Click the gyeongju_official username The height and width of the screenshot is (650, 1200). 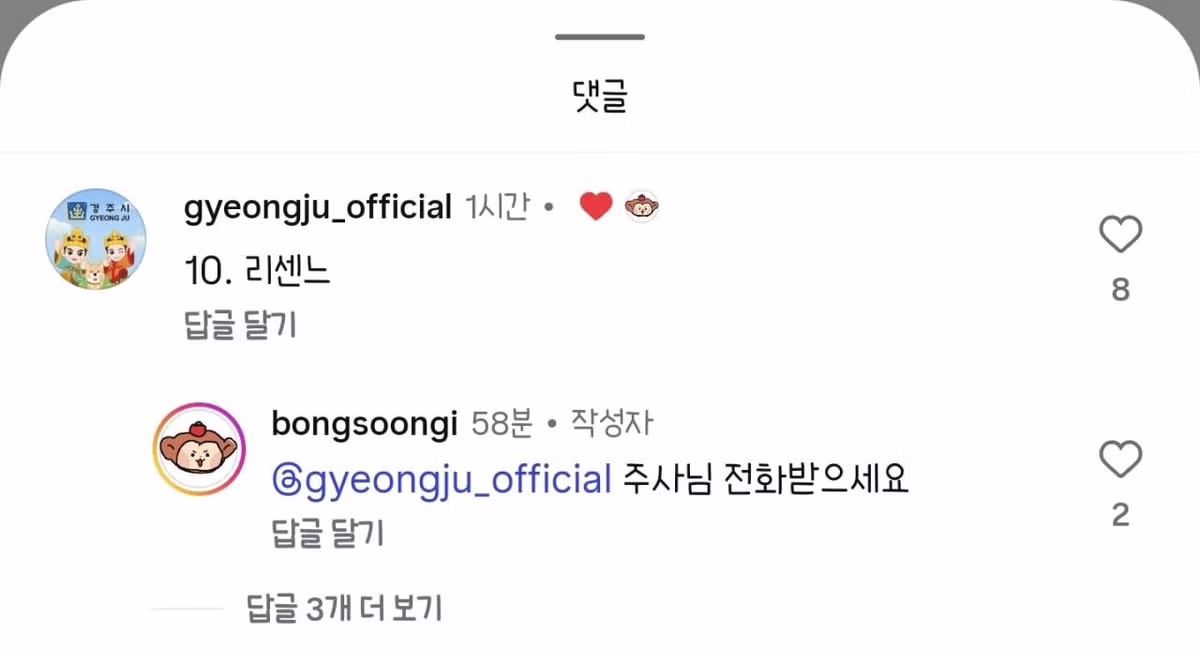pyautogui.click(x=319, y=208)
